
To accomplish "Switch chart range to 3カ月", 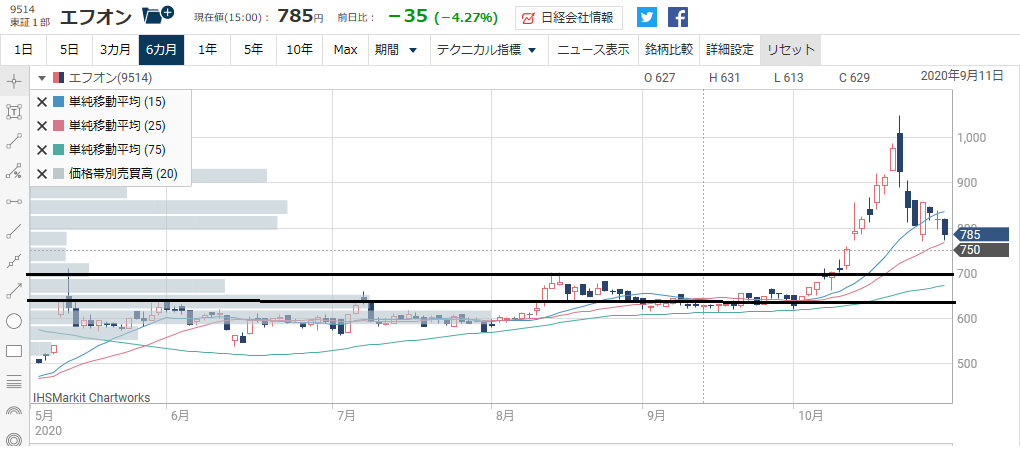I will click(x=115, y=50).
